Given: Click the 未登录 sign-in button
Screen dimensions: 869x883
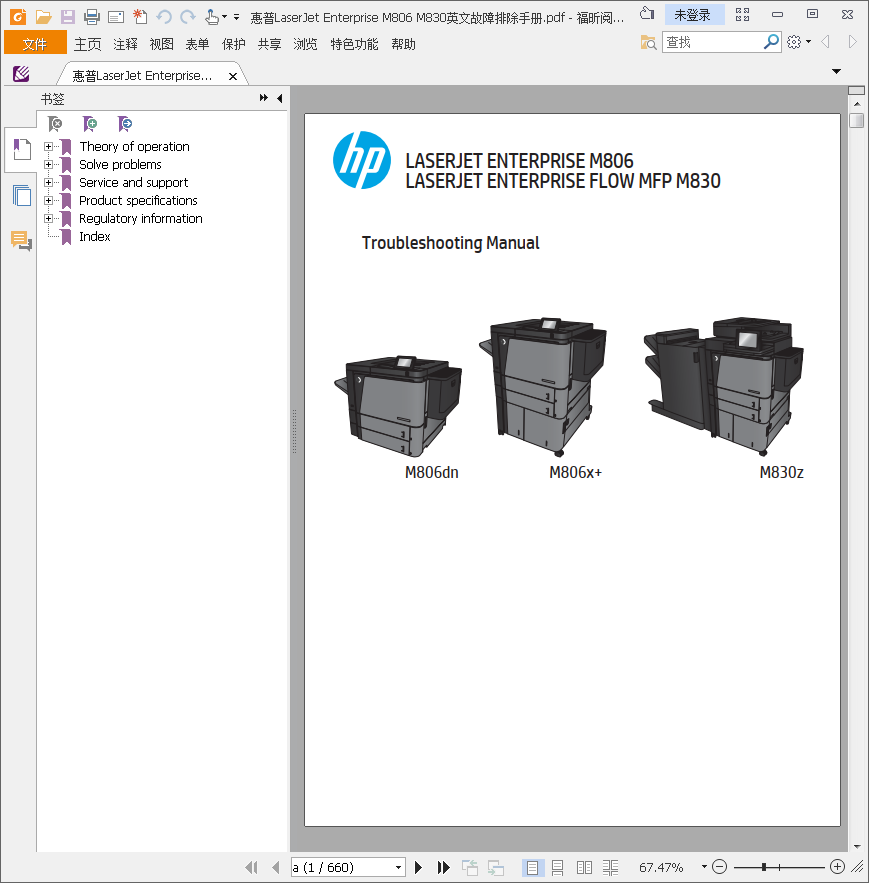Looking at the screenshot, I should (693, 15).
